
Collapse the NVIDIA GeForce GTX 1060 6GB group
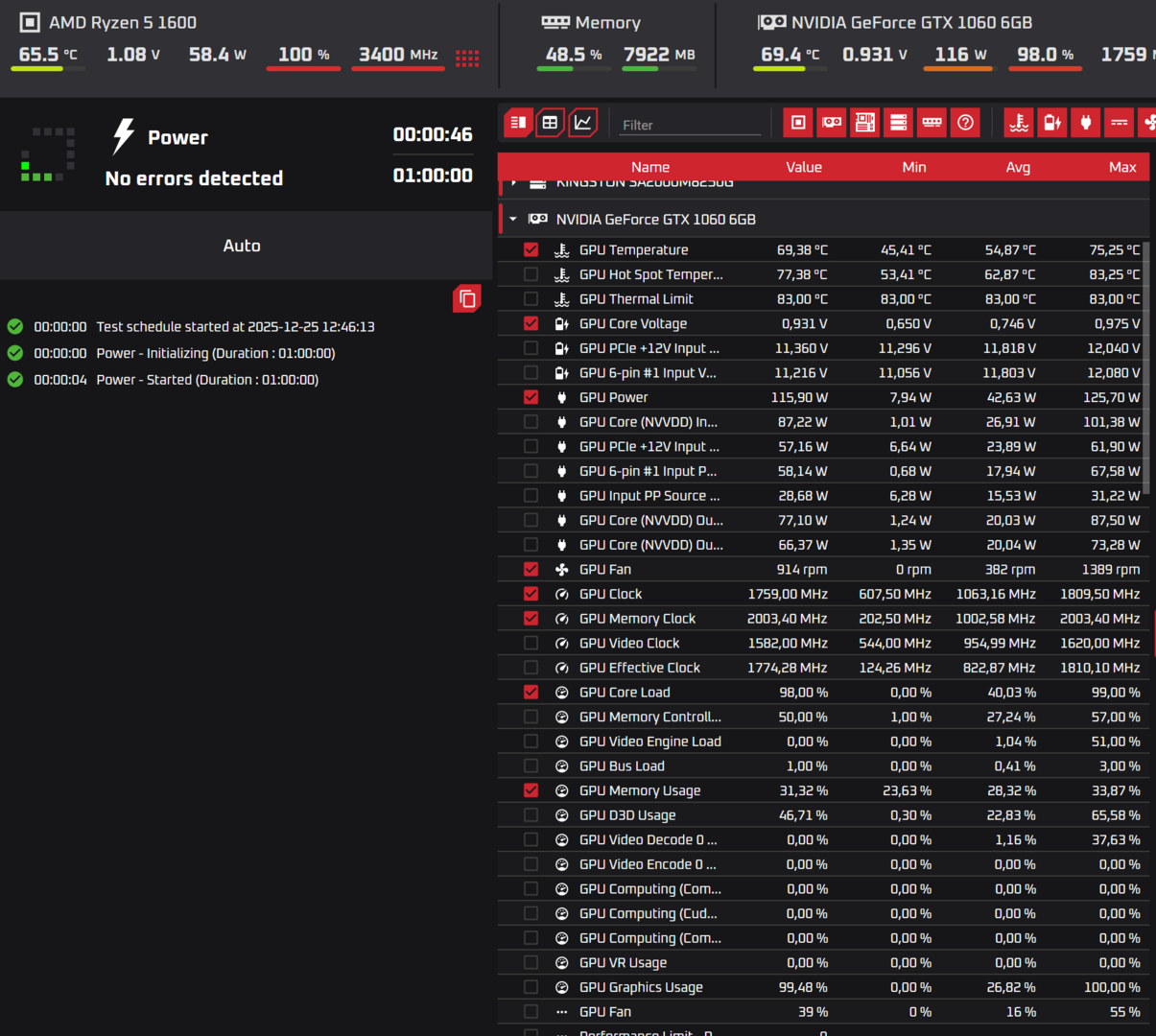pos(513,219)
